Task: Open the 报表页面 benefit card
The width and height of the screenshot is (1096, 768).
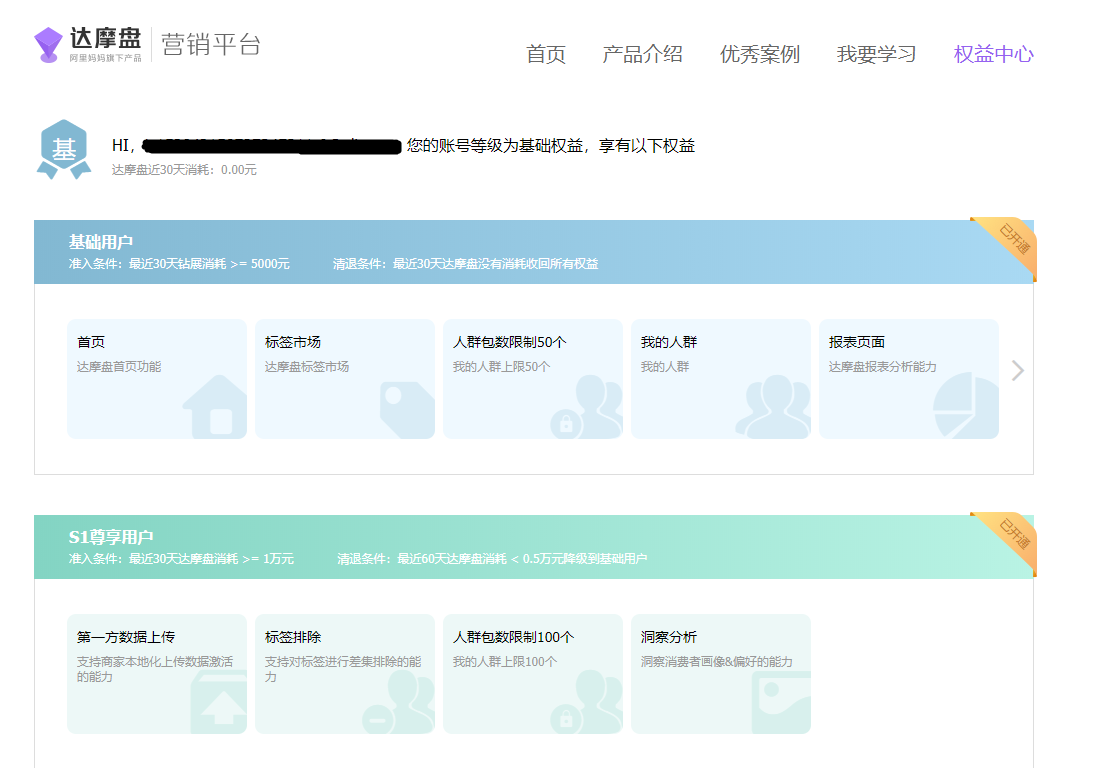Action: pos(909,379)
